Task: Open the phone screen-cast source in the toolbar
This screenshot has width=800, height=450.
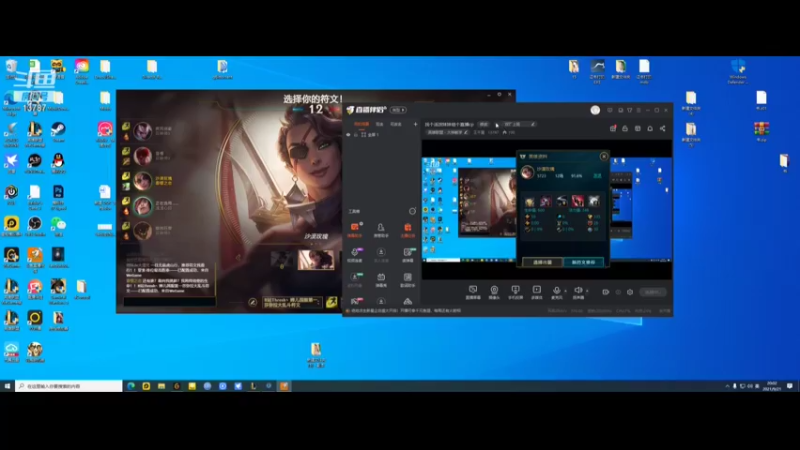Action: click(x=515, y=290)
